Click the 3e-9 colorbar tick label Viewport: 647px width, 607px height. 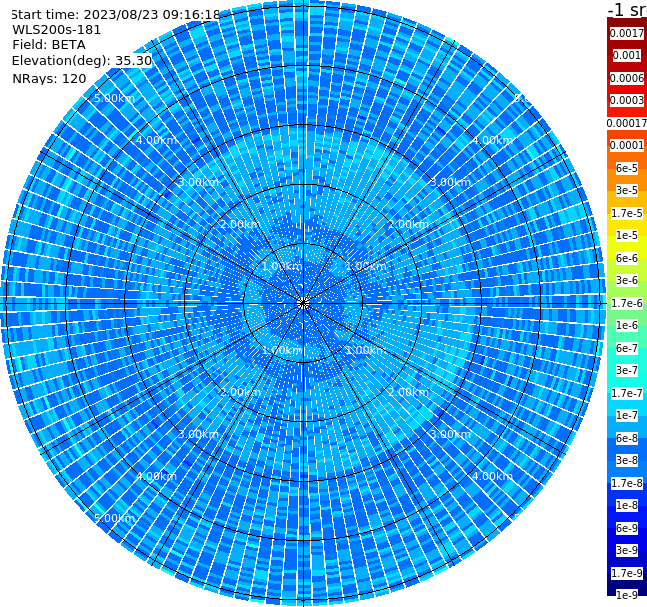(627, 550)
